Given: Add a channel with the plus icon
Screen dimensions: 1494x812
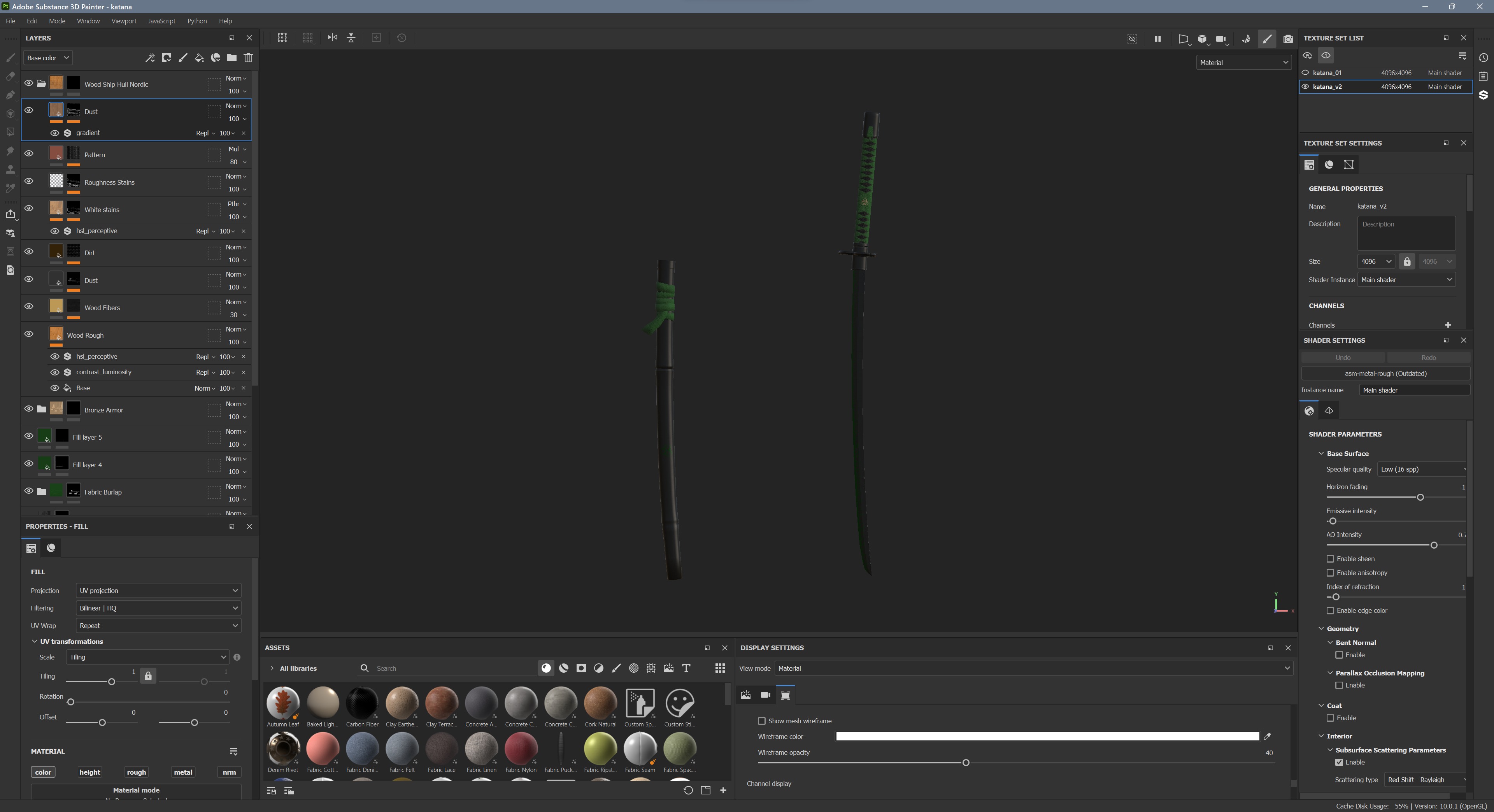Looking at the screenshot, I should (1448, 325).
